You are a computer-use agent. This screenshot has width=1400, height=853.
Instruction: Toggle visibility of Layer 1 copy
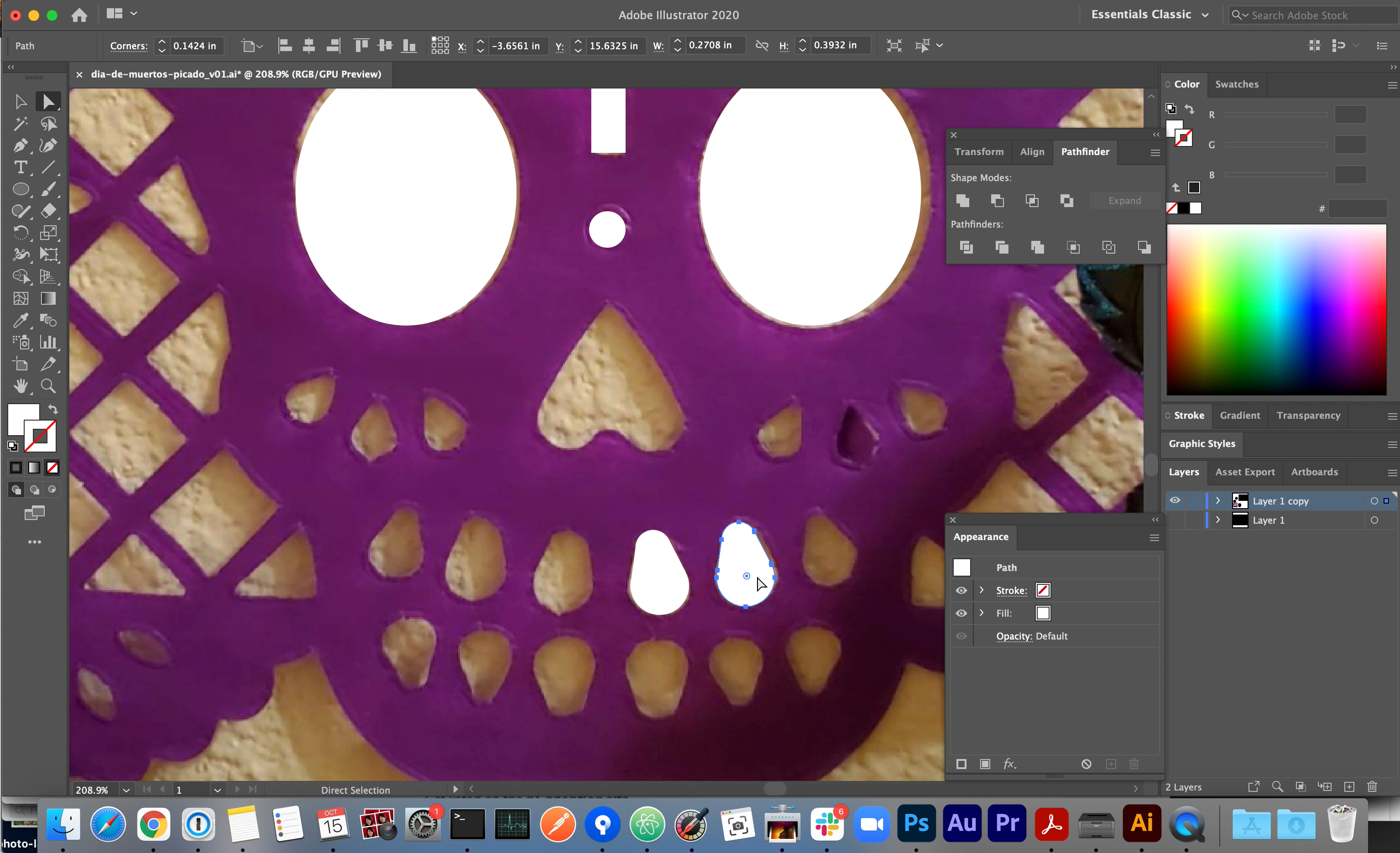tap(1175, 500)
